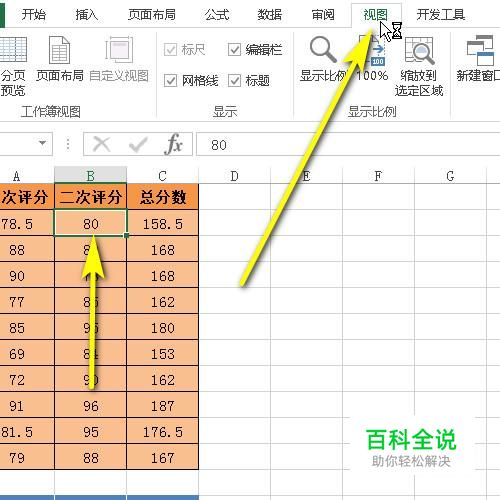Open the Data (数据) ribbon tab
This screenshot has height=500, width=500.
[x=270, y=15]
